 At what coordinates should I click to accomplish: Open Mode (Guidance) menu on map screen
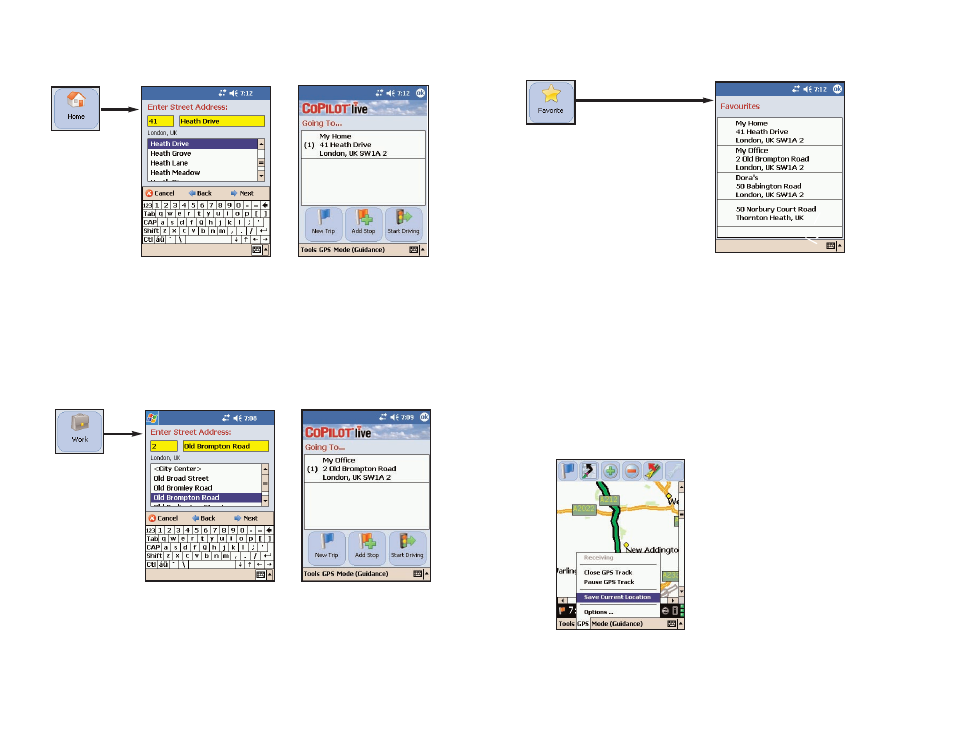coord(617,624)
